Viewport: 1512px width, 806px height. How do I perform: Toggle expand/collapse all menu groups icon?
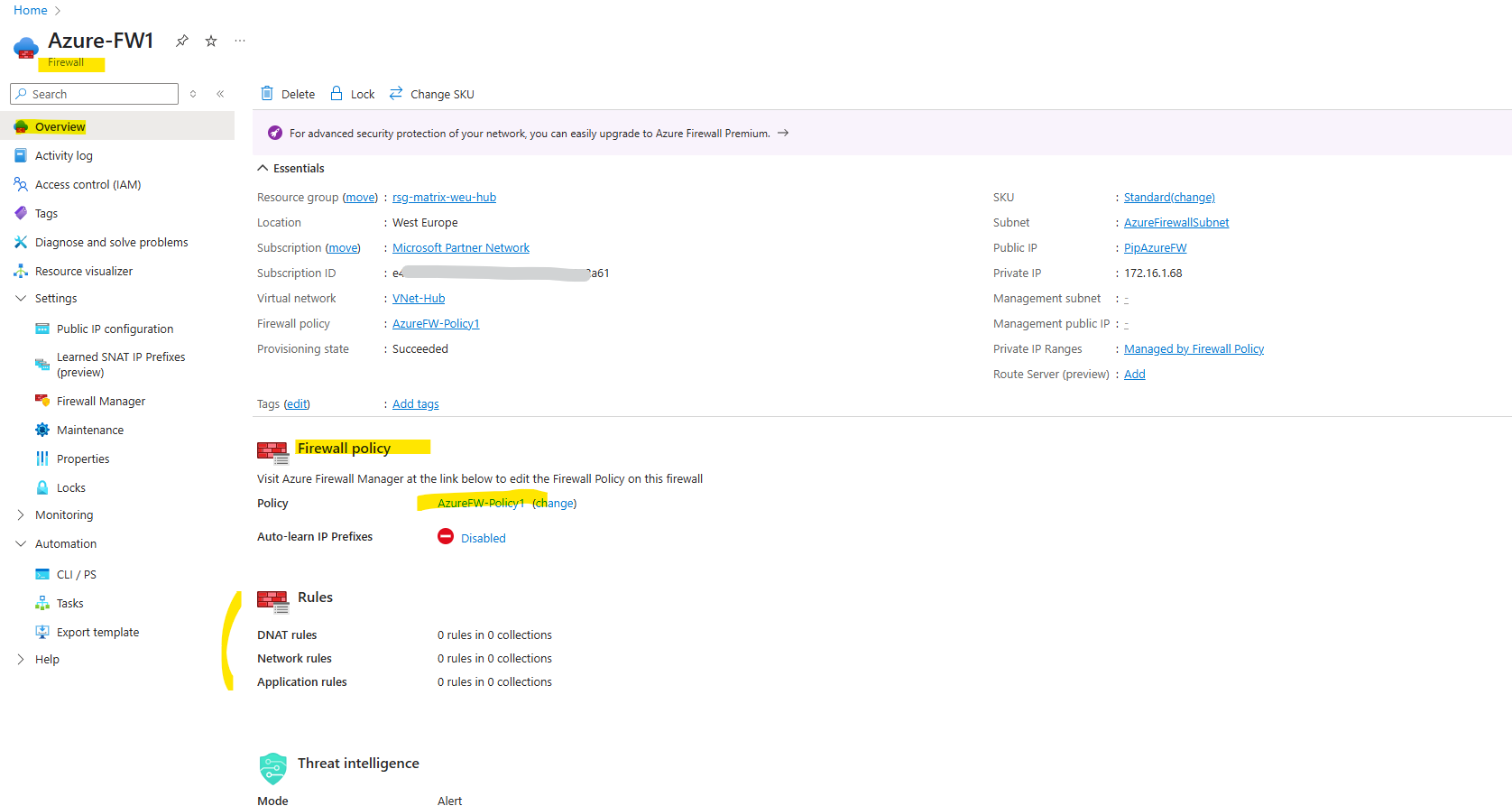[193, 94]
